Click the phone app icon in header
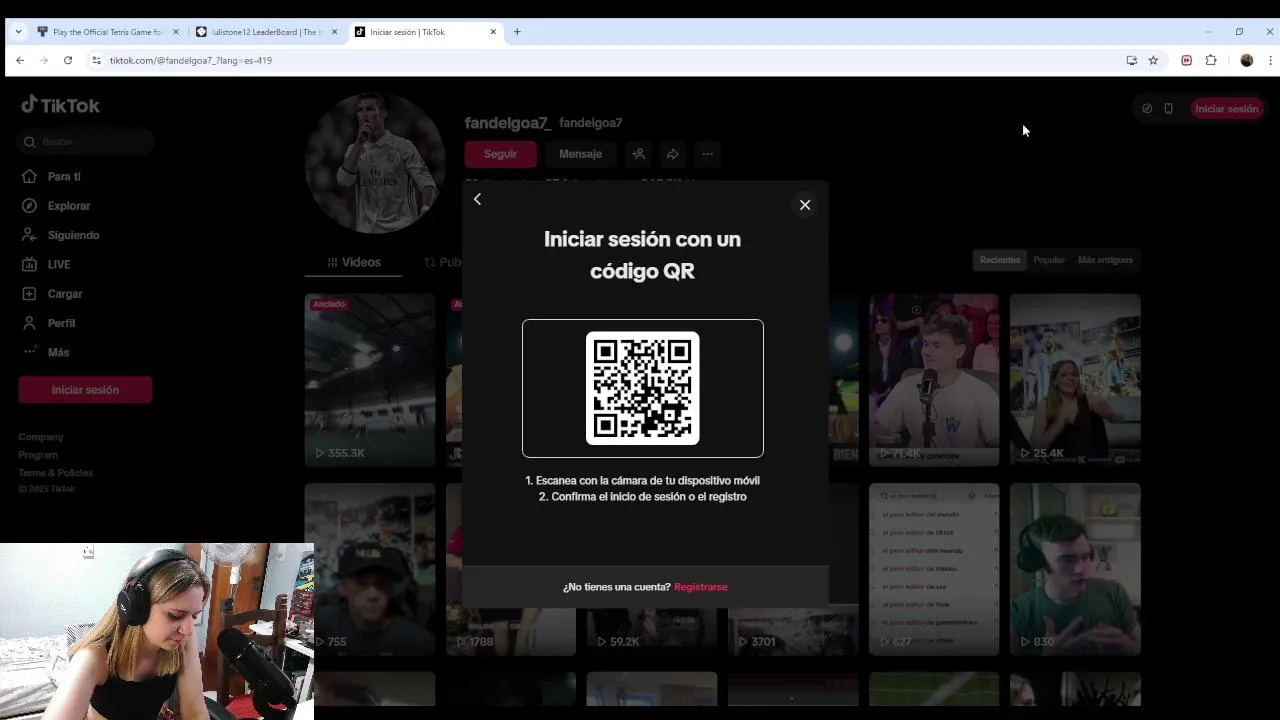Screen dimensions: 1280x720 (1168, 109)
